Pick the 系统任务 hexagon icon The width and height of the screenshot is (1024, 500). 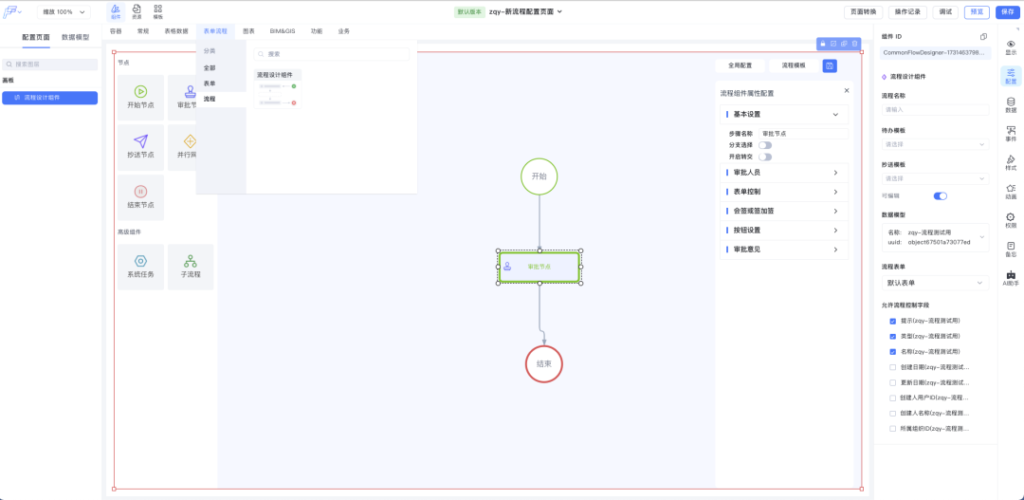(141, 261)
